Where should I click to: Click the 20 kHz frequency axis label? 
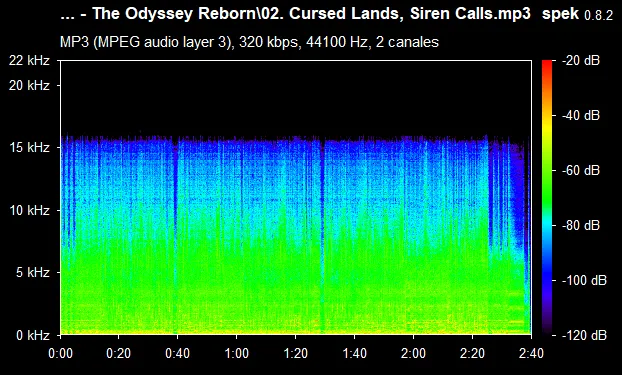click(29, 85)
